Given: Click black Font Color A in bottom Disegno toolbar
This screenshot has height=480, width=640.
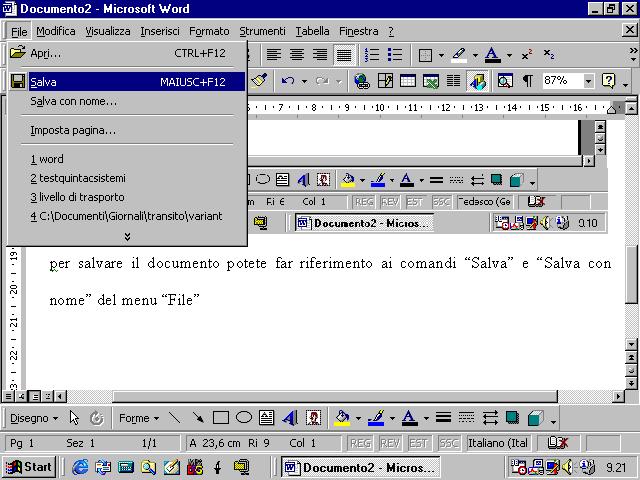Looking at the screenshot, I should (410, 418).
